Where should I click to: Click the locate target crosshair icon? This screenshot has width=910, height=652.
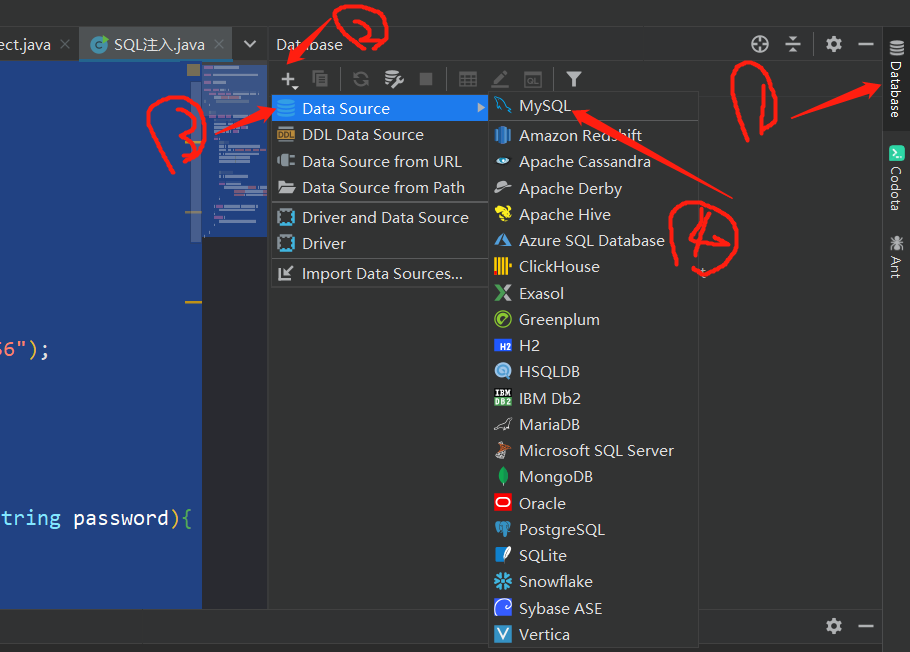click(x=760, y=44)
